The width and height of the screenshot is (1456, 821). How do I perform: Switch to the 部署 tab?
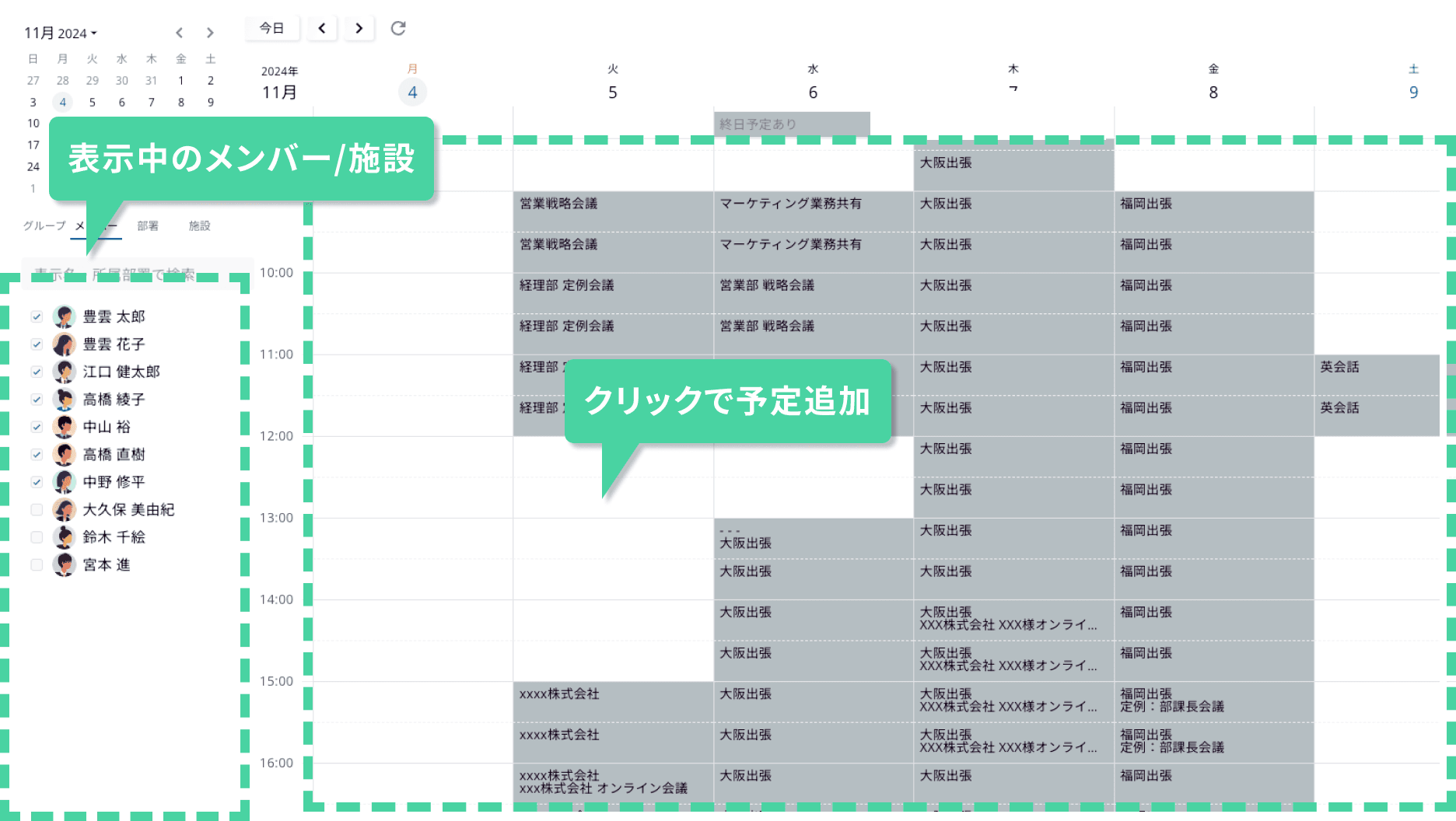(148, 225)
